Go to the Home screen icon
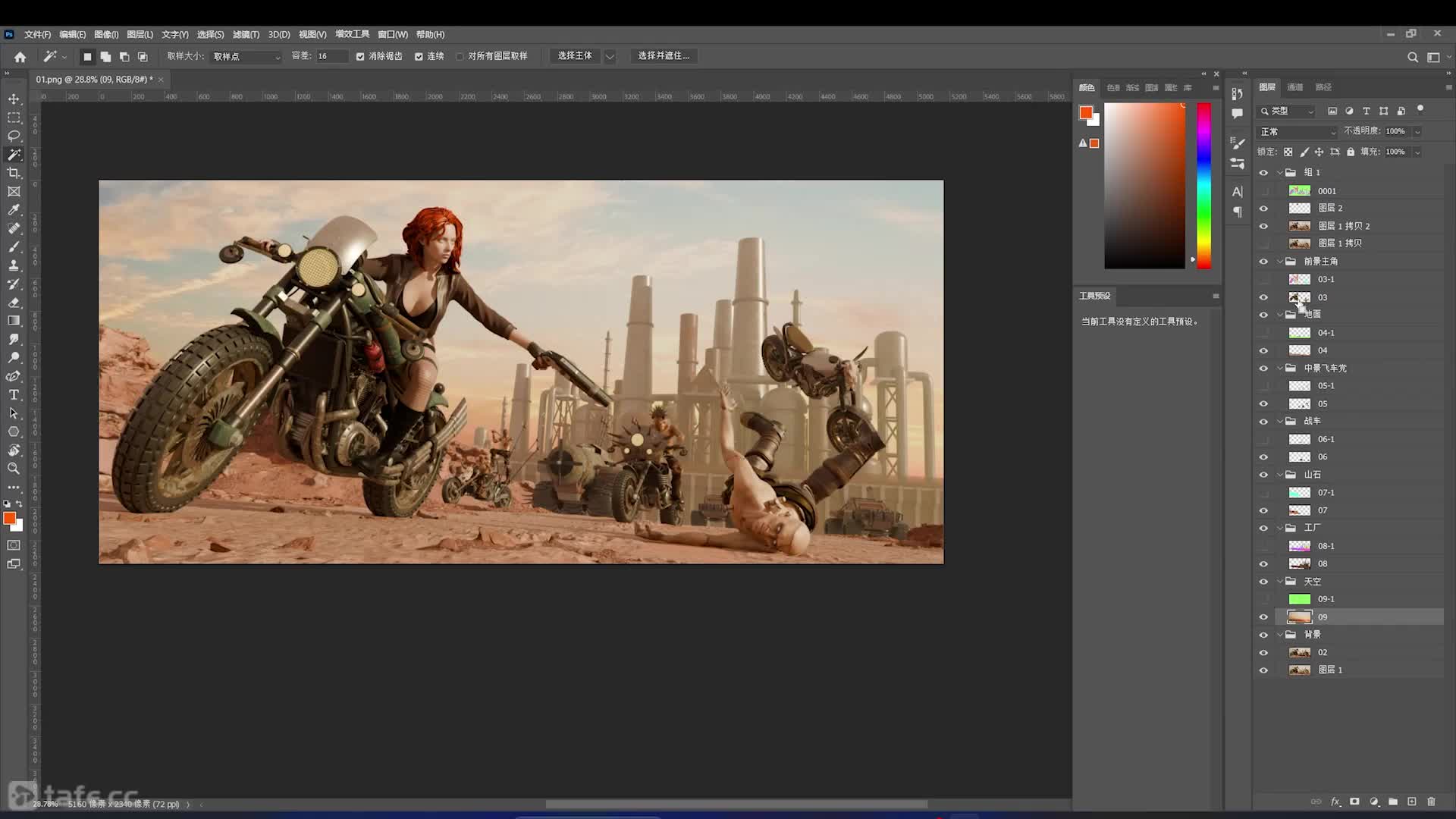The height and width of the screenshot is (819, 1456). [x=20, y=57]
